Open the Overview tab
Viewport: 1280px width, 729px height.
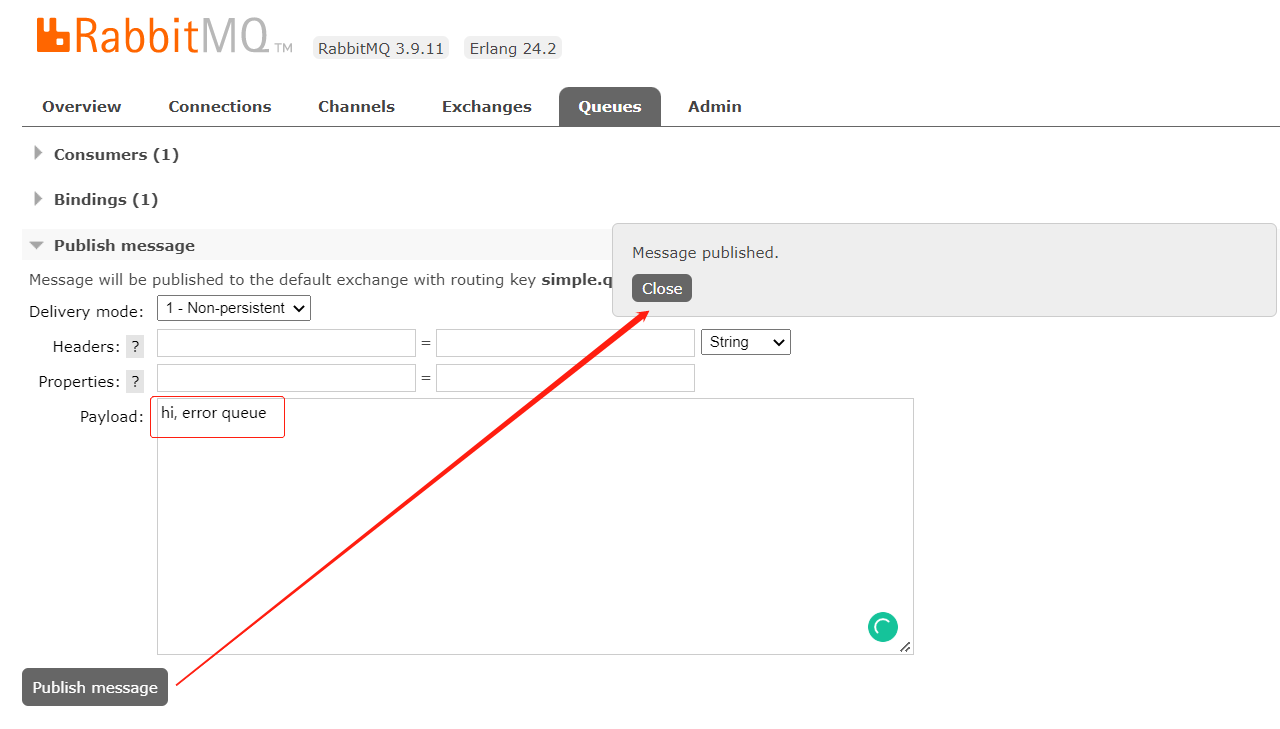click(82, 107)
